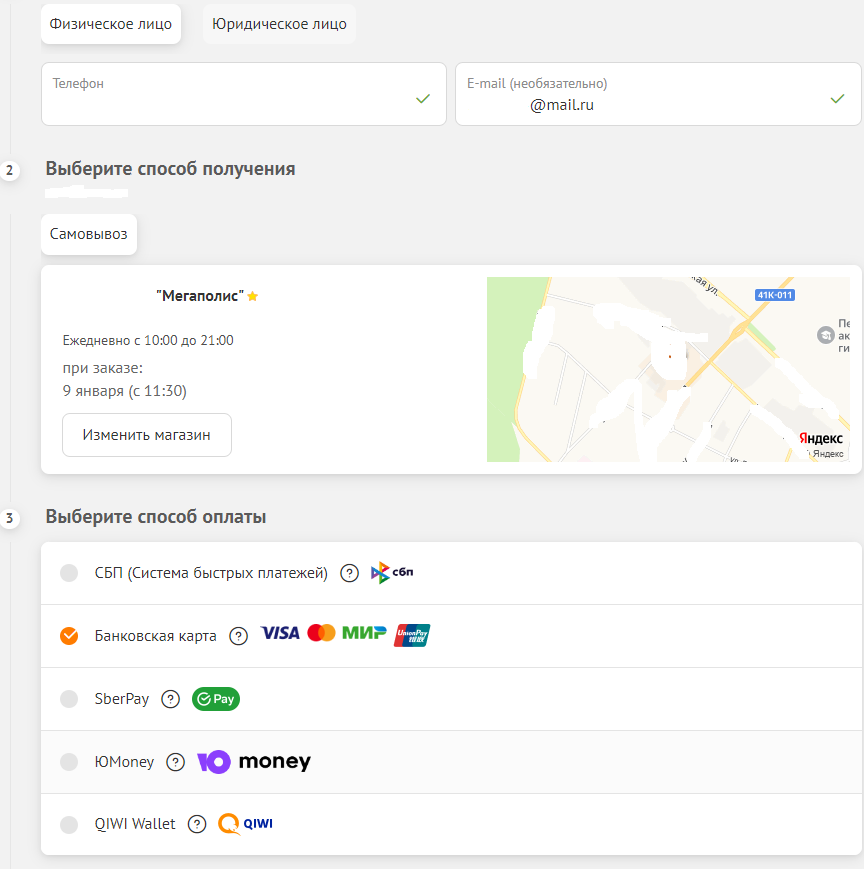
Task: Click the yellow star next to Мегаполис
Action: point(253,296)
